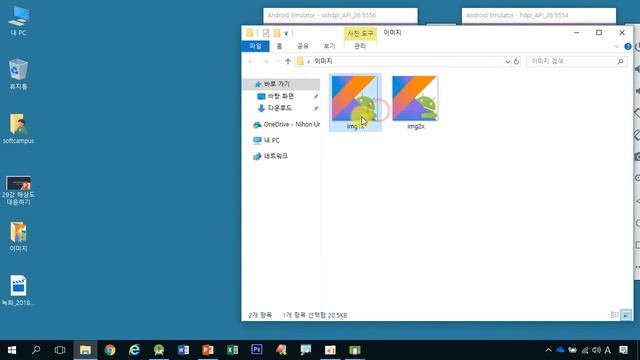Click the 1개 항목 선택함 20.5KB status text
640x360 pixels.
[315, 315]
